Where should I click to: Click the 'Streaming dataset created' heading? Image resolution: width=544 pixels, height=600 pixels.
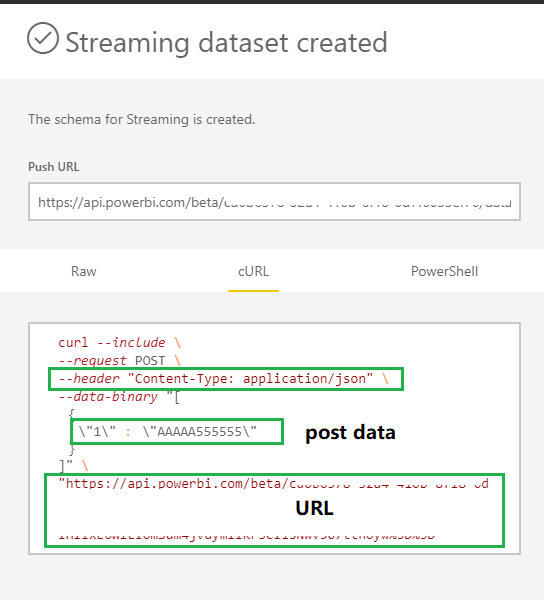tap(227, 42)
